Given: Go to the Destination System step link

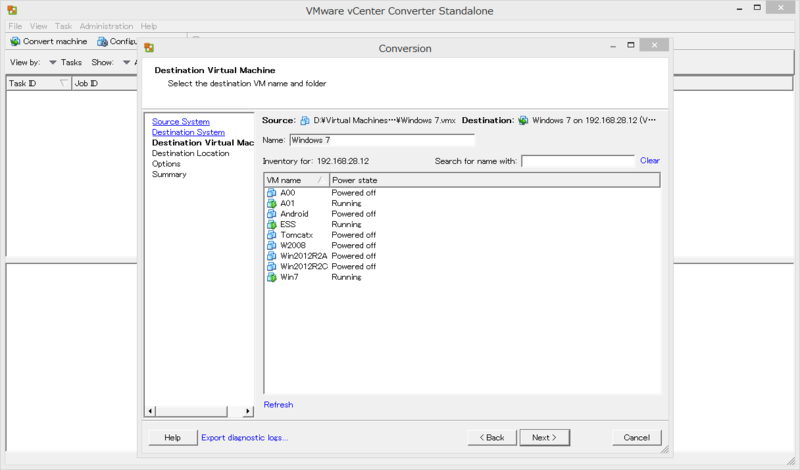Looking at the screenshot, I should (x=188, y=132).
